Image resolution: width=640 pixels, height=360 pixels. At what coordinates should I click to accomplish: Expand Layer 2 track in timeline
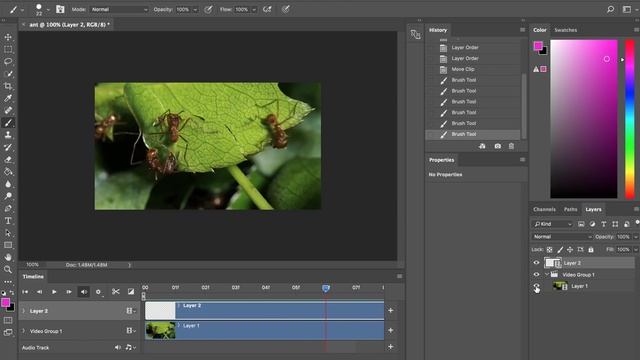click(23, 311)
